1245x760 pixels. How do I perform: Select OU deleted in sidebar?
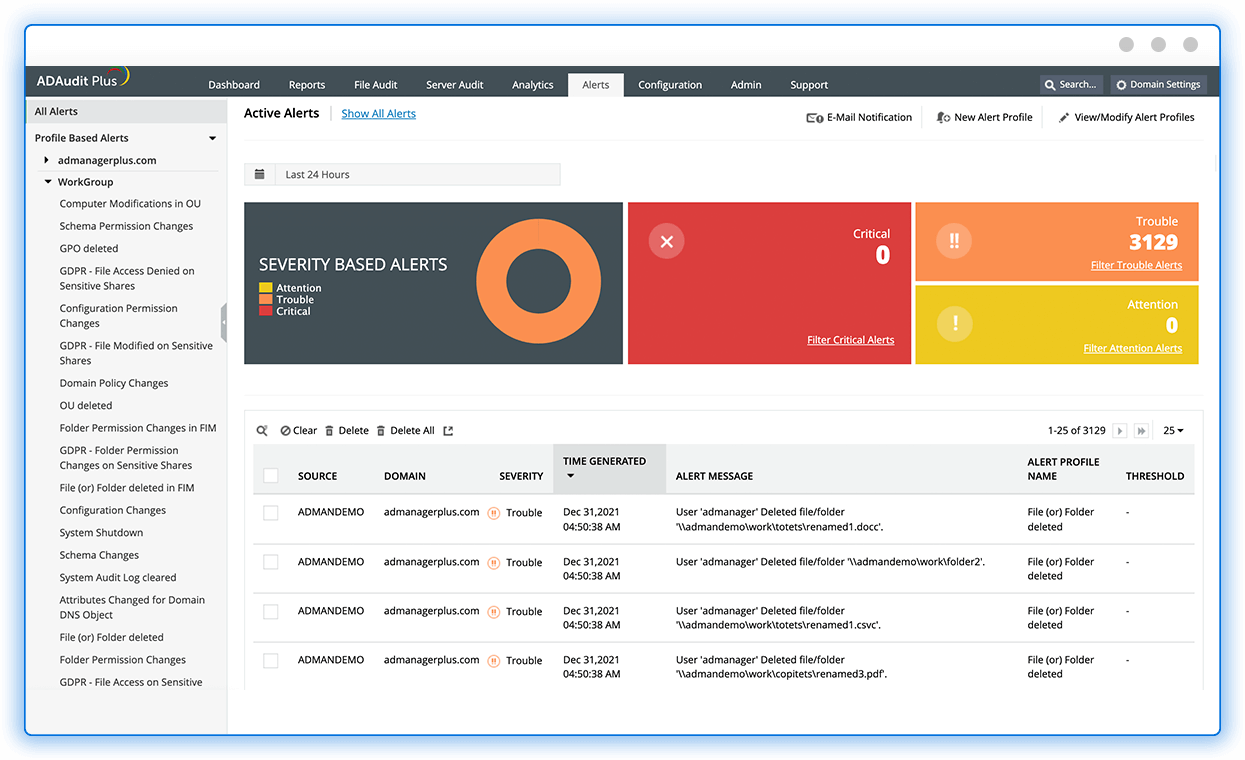tap(86, 406)
